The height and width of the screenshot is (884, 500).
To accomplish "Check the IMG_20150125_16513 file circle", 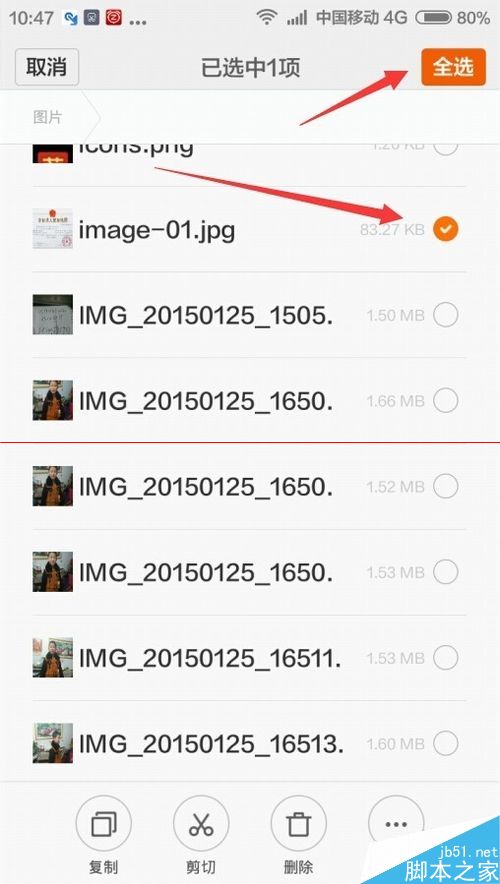I will coord(446,744).
